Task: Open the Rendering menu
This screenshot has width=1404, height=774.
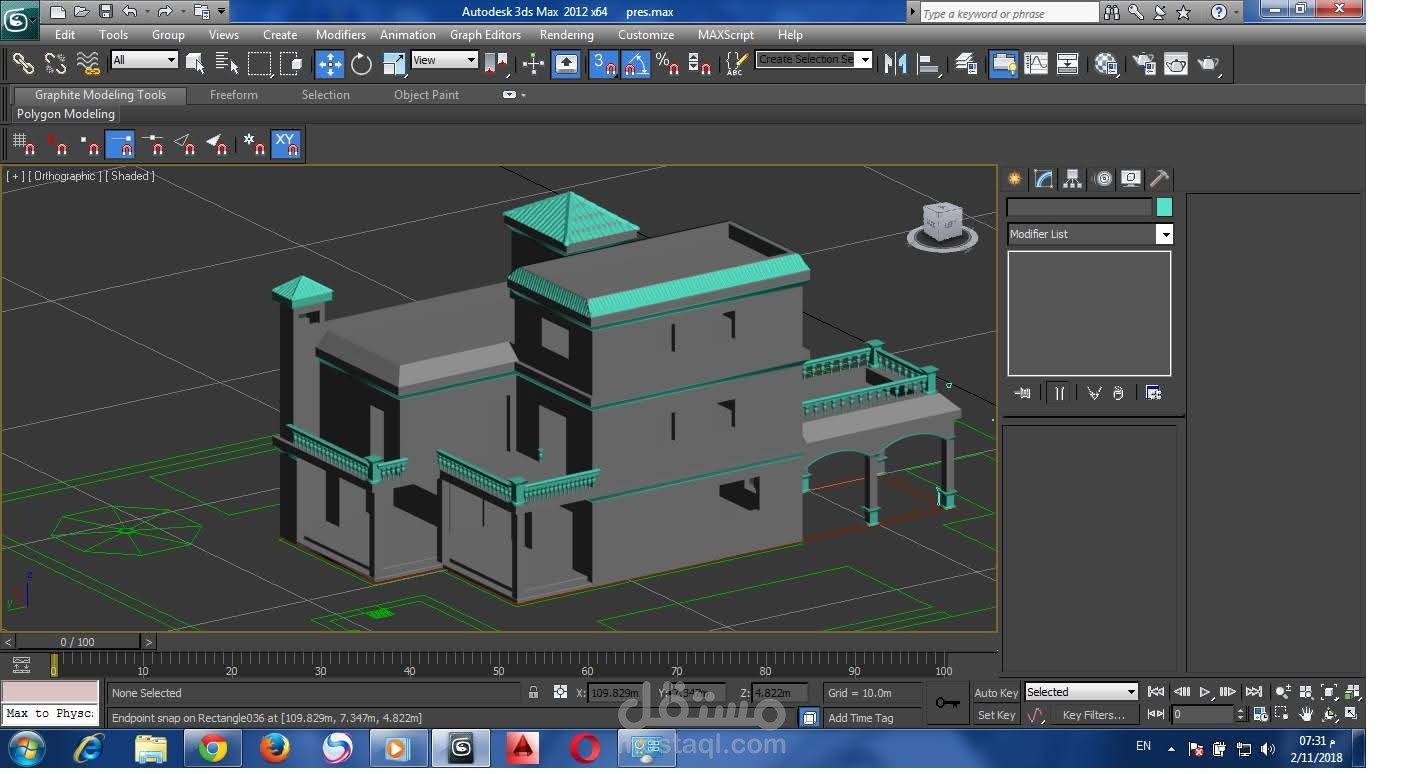Action: click(x=567, y=34)
